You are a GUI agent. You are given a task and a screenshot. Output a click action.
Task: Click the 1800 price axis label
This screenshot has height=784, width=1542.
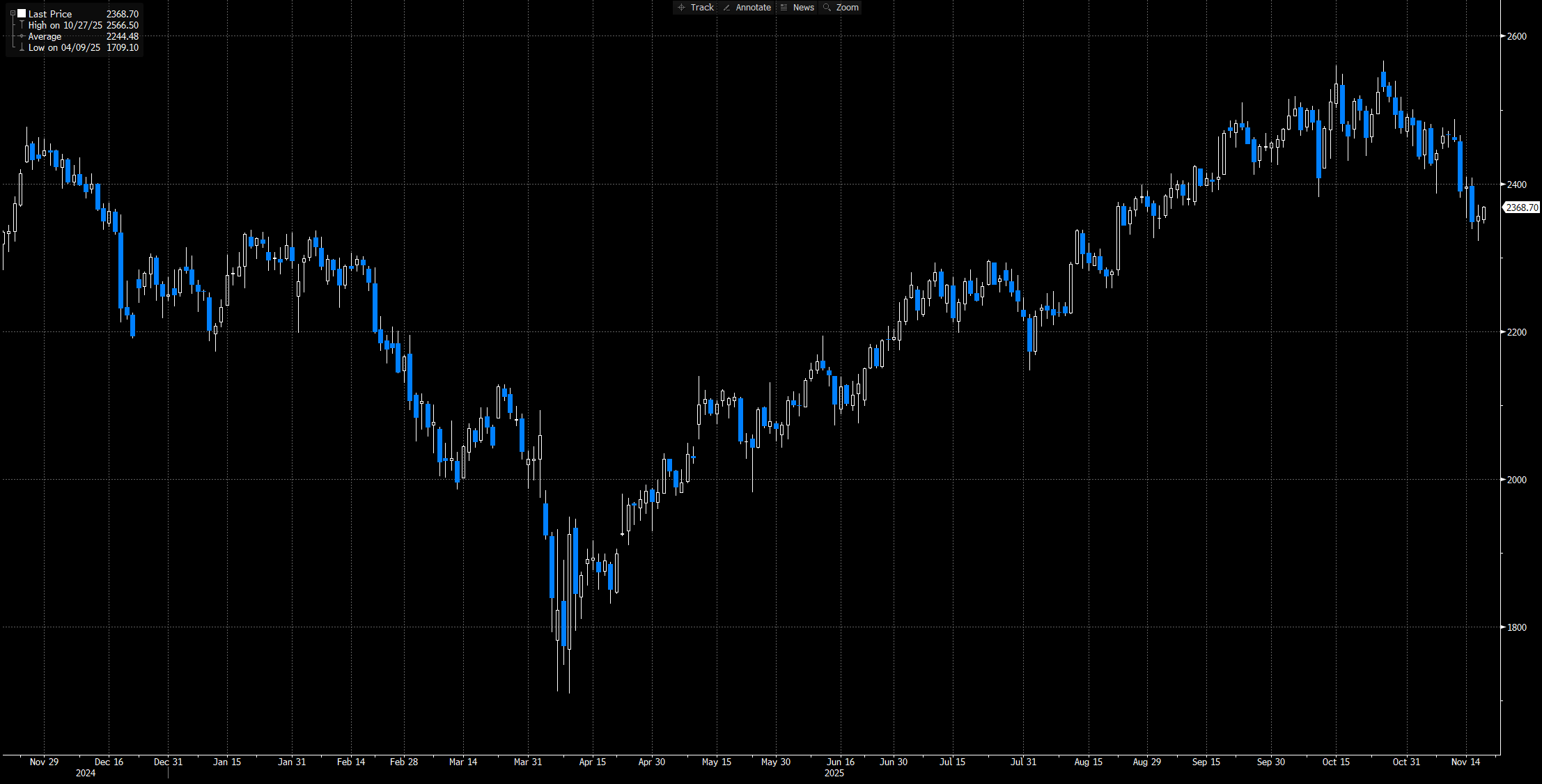pyautogui.click(x=1516, y=627)
